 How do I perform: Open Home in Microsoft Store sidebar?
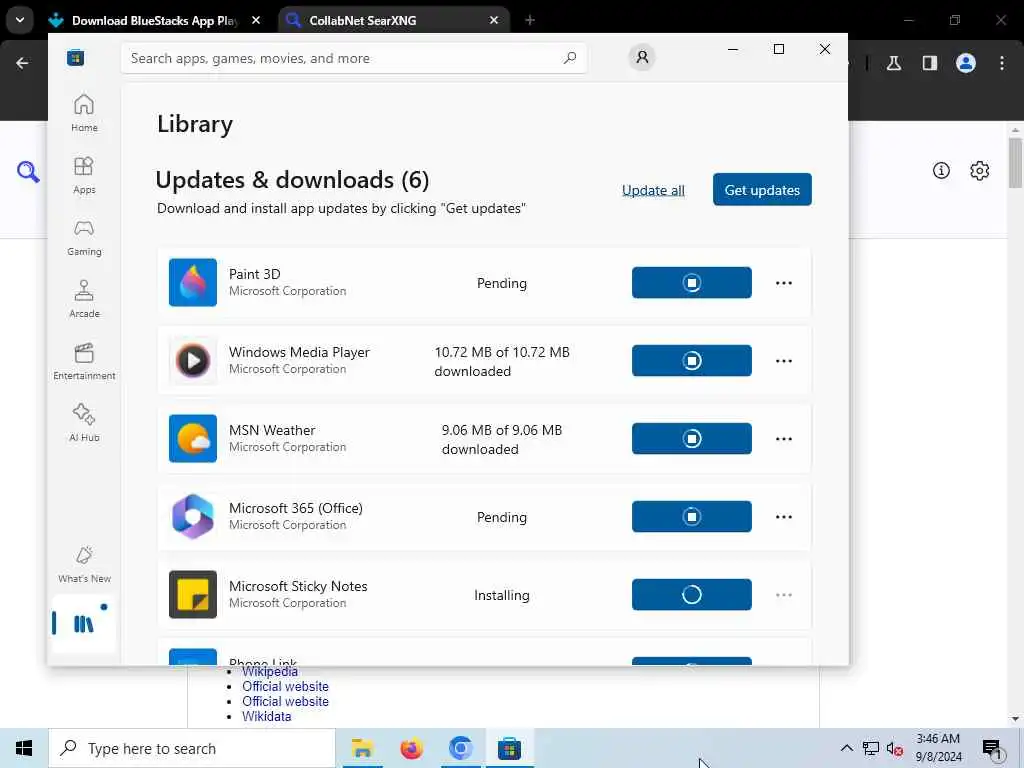coord(84,113)
